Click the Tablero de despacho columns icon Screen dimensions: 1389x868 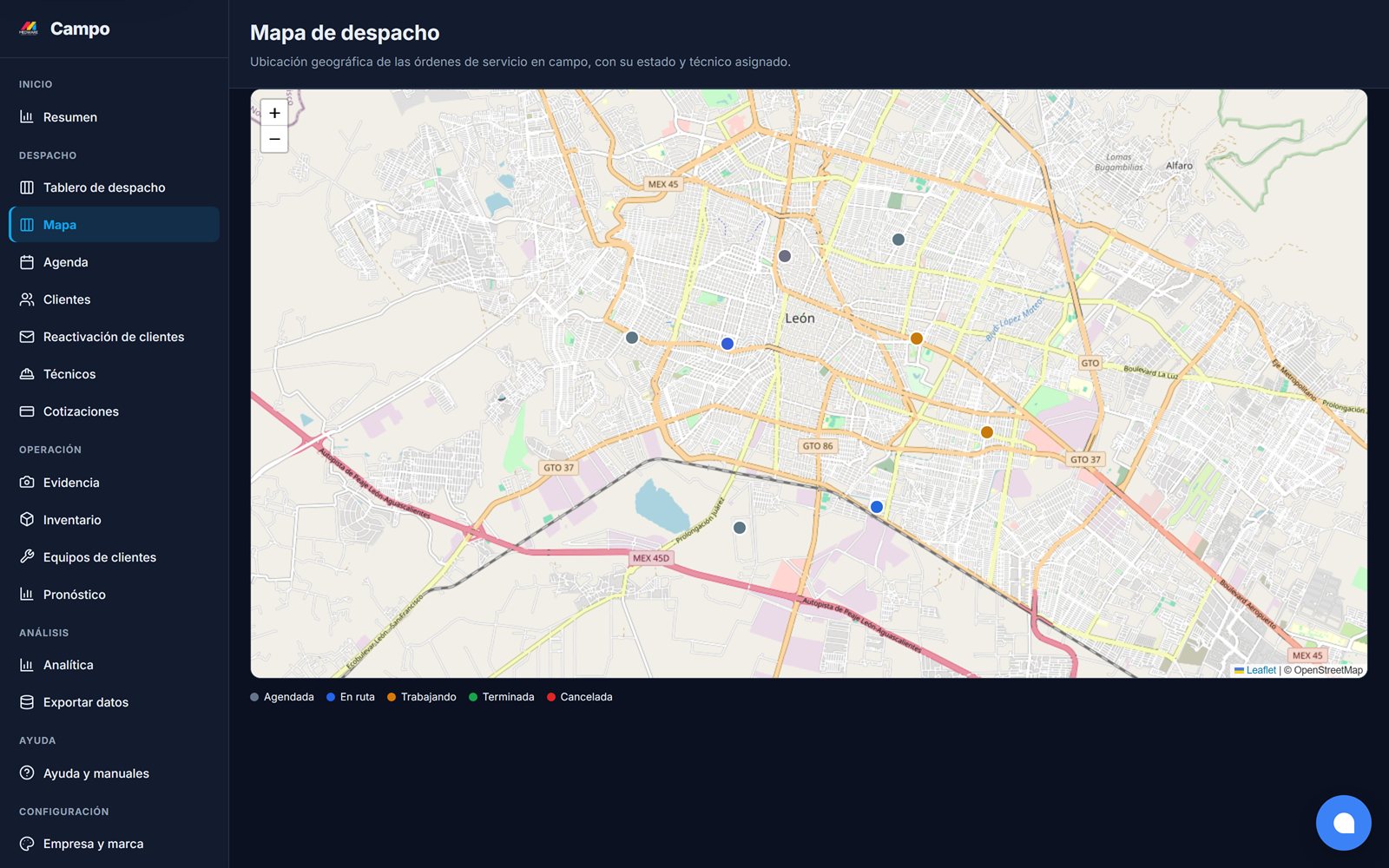[x=27, y=187]
